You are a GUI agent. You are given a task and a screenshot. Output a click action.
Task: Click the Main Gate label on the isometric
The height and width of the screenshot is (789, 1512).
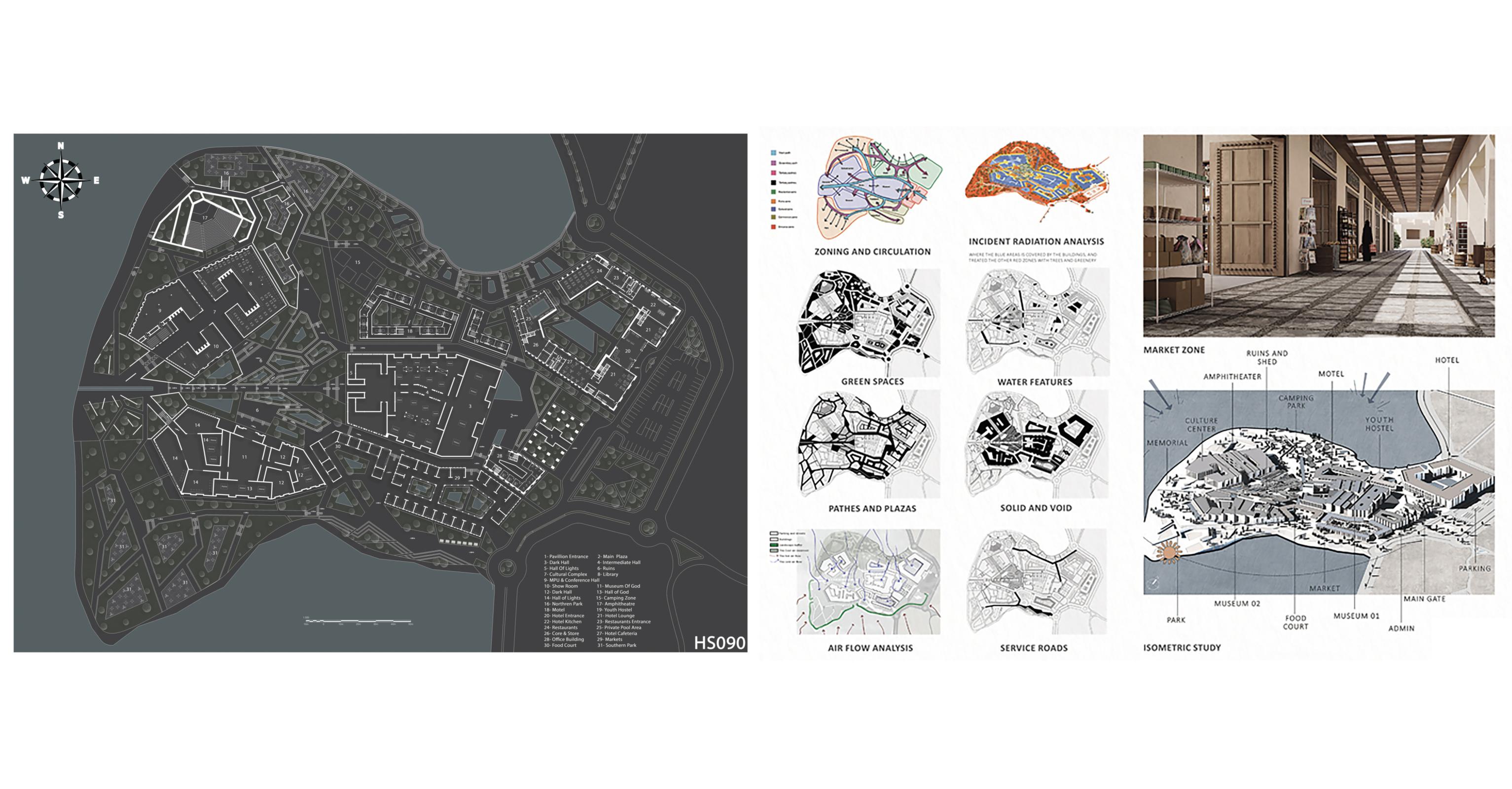pyautogui.click(x=1424, y=599)
